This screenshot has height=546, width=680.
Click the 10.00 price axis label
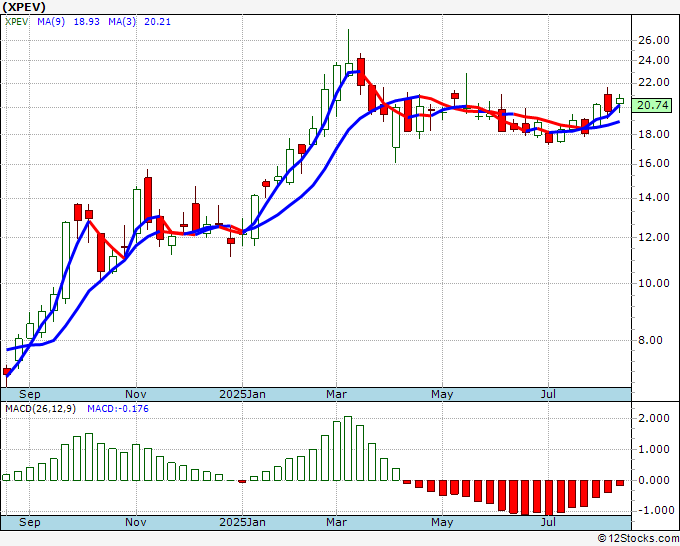[654, 283]
